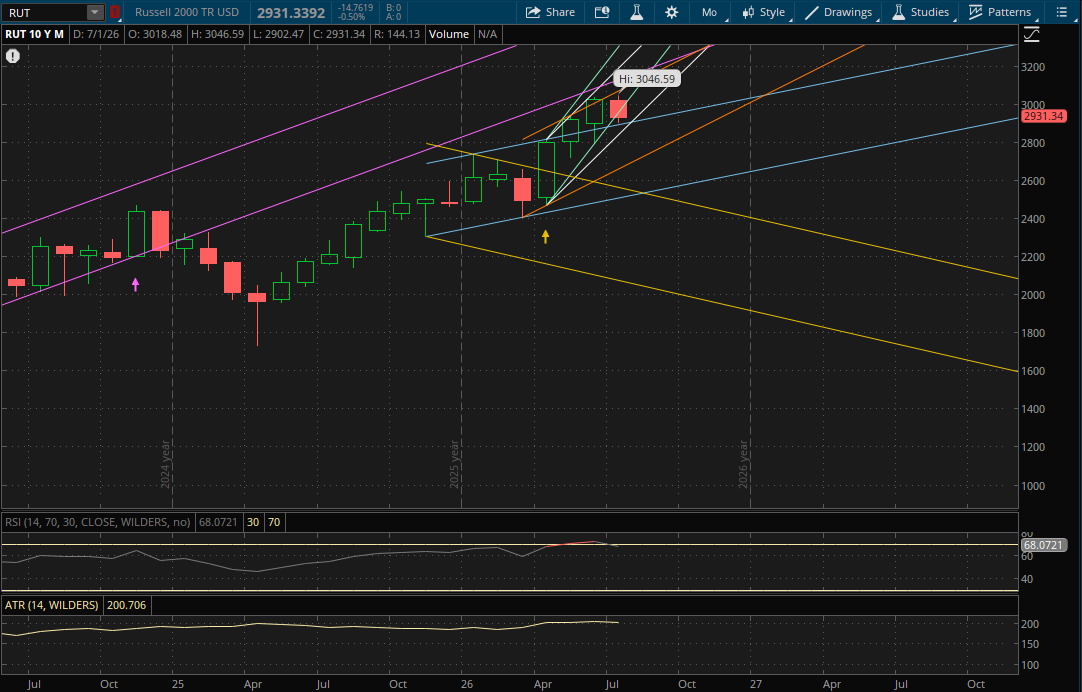Click the RUT 10 Y M chart label

(35, 34)
